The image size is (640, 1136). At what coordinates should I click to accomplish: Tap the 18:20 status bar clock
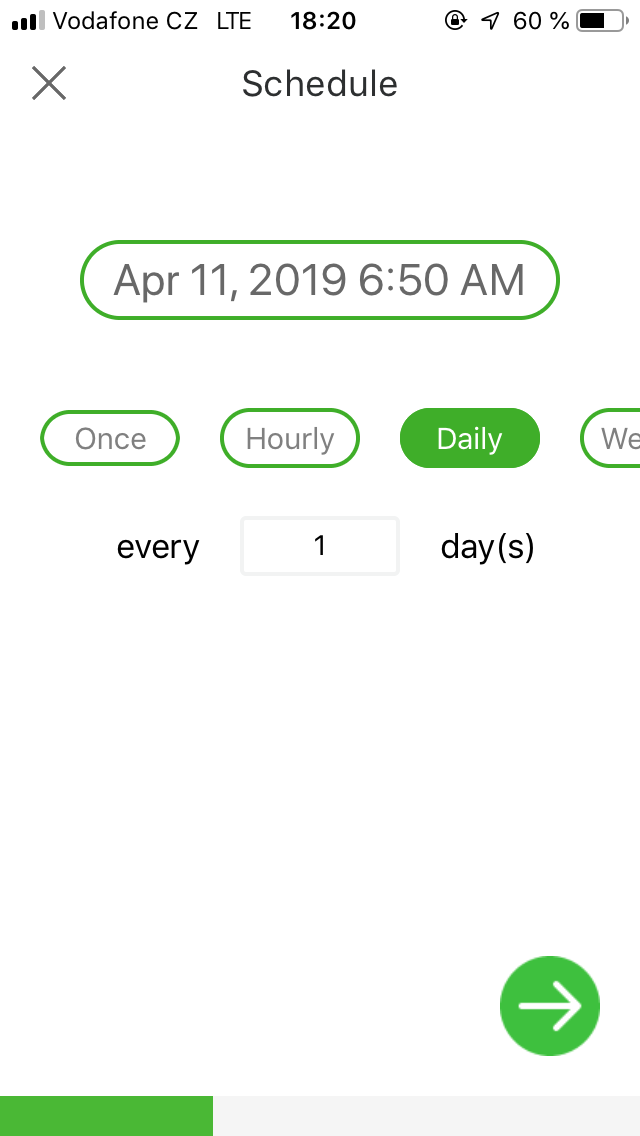pos(323,21)
